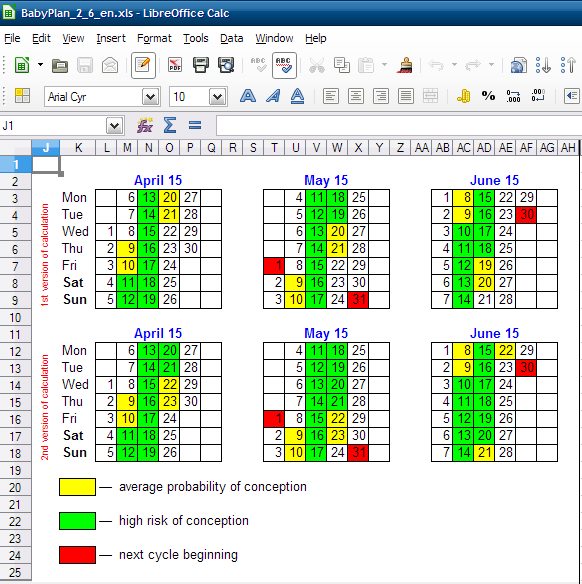
Task: Click the Sort Ascending icon
Action: (543, 65)
